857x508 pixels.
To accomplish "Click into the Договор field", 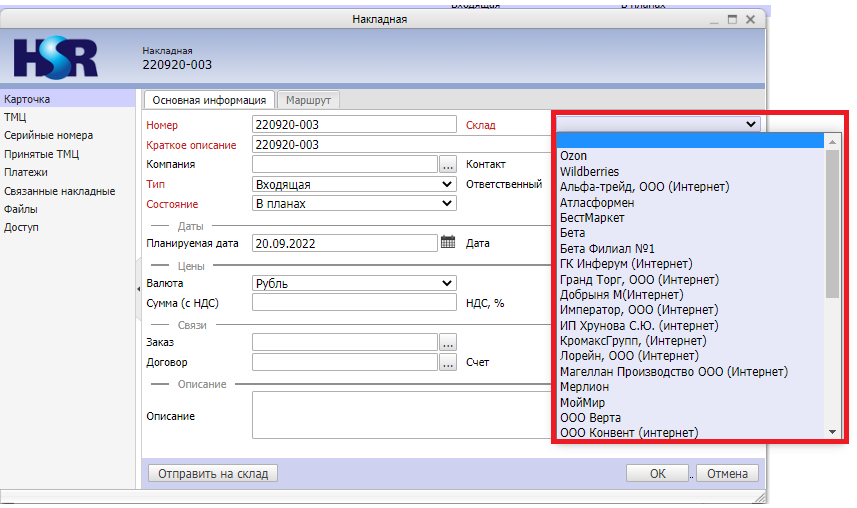I will [x=345, y=362].
